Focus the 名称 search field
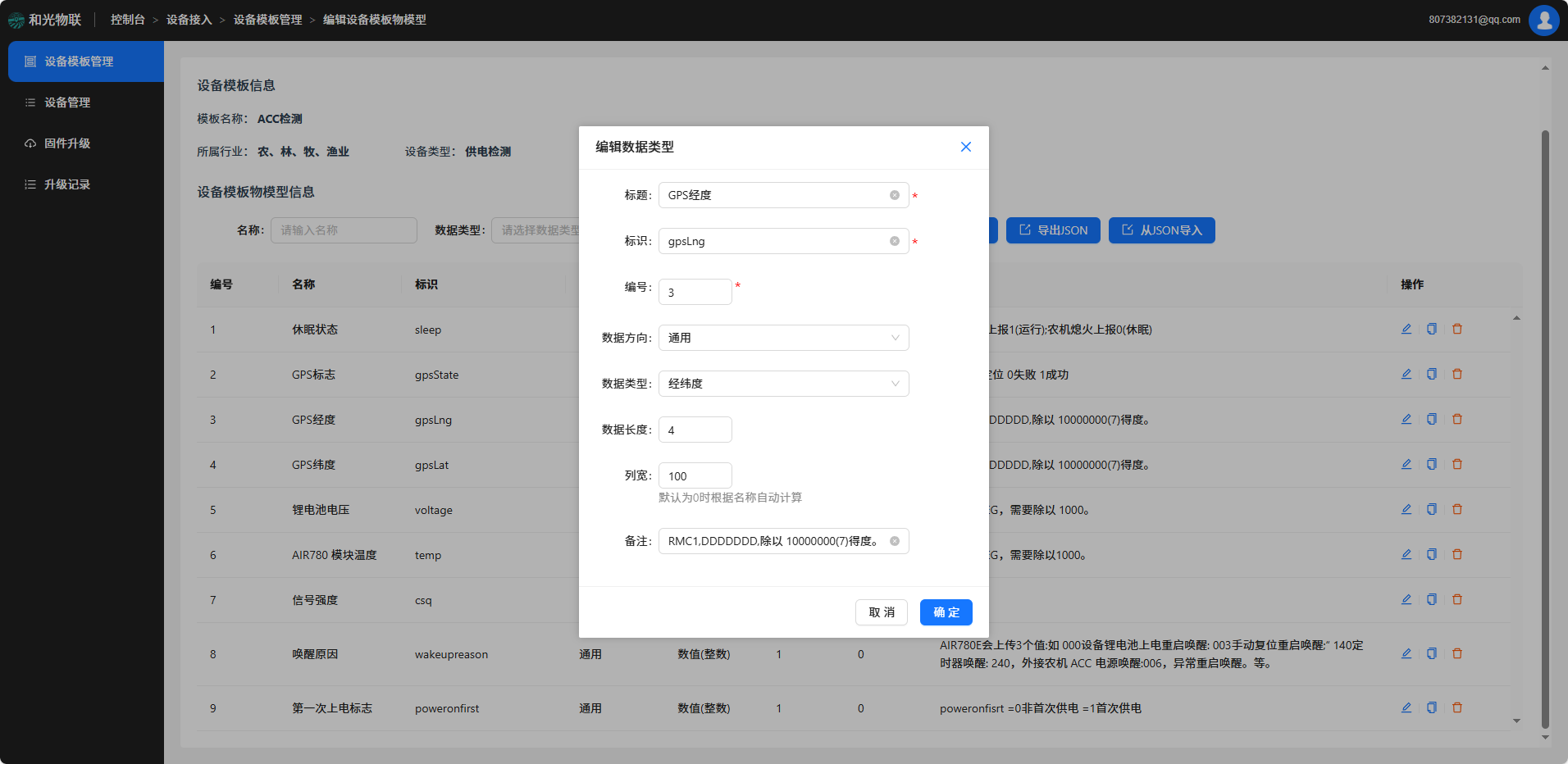The height and width of the screenshot is (764, 1568). [344, 230]
